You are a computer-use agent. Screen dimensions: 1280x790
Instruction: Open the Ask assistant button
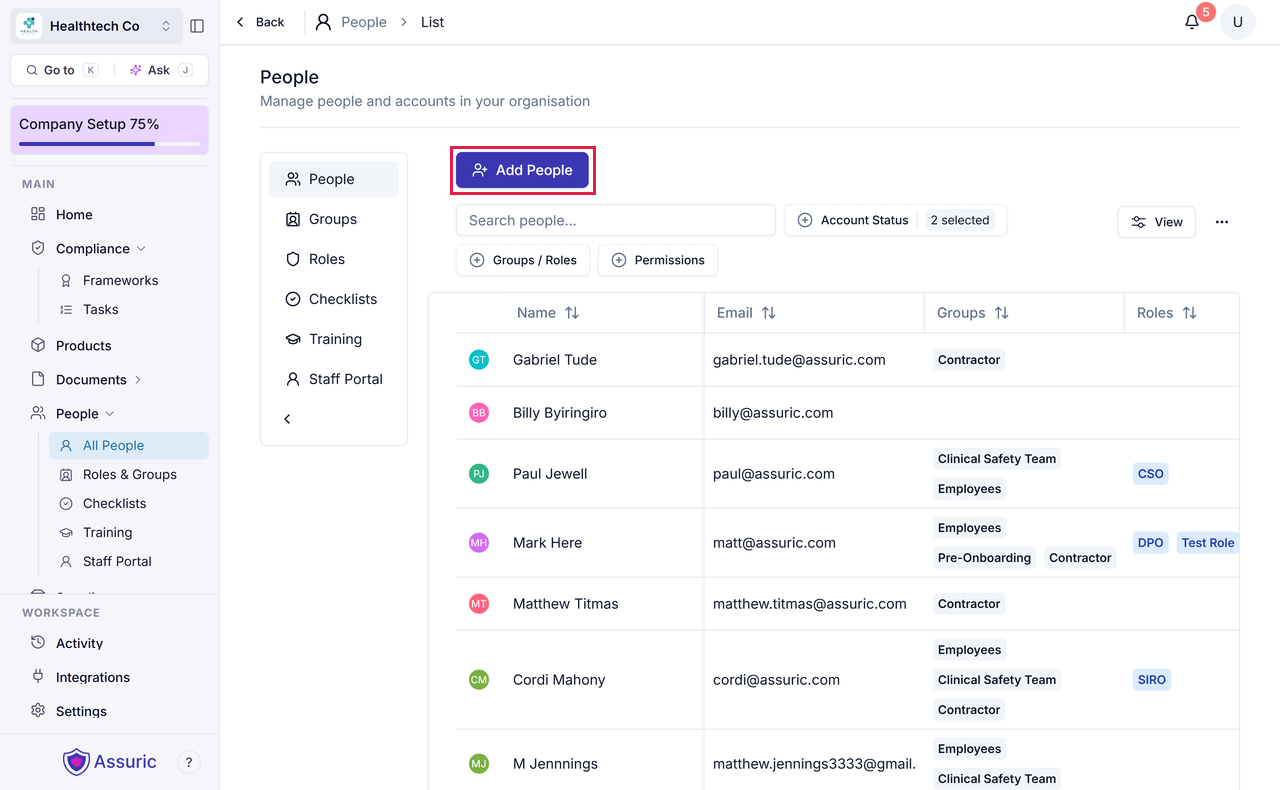pyautogui.click(x=160, y=70)
